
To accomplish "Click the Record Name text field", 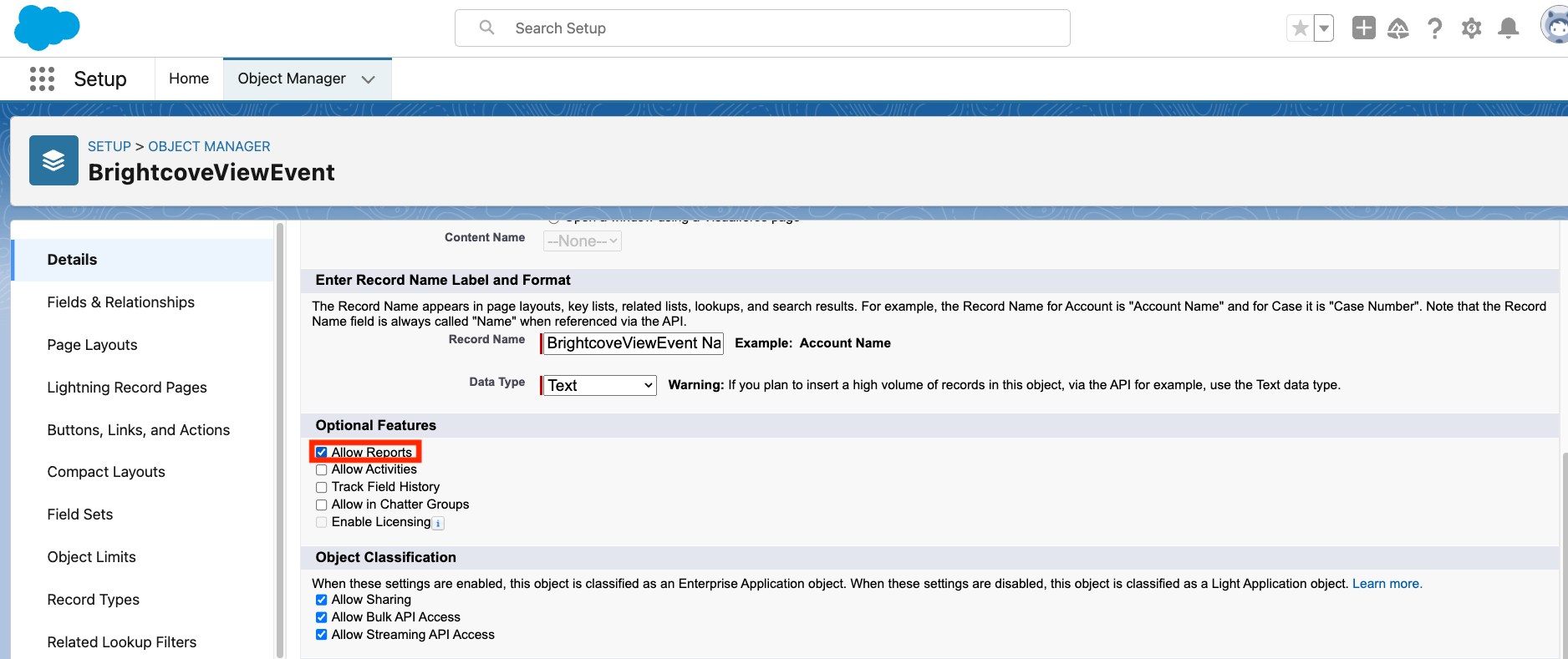I will click(x=634, y=343).
